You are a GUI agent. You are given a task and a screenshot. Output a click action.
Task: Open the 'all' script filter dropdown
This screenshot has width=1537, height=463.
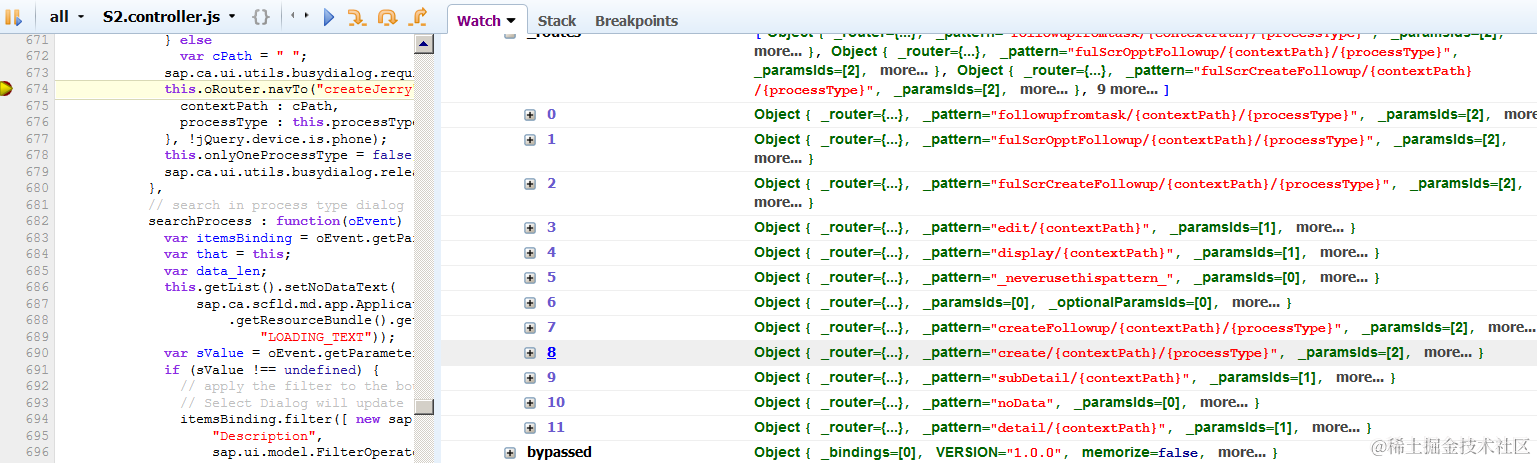(65, 17)
